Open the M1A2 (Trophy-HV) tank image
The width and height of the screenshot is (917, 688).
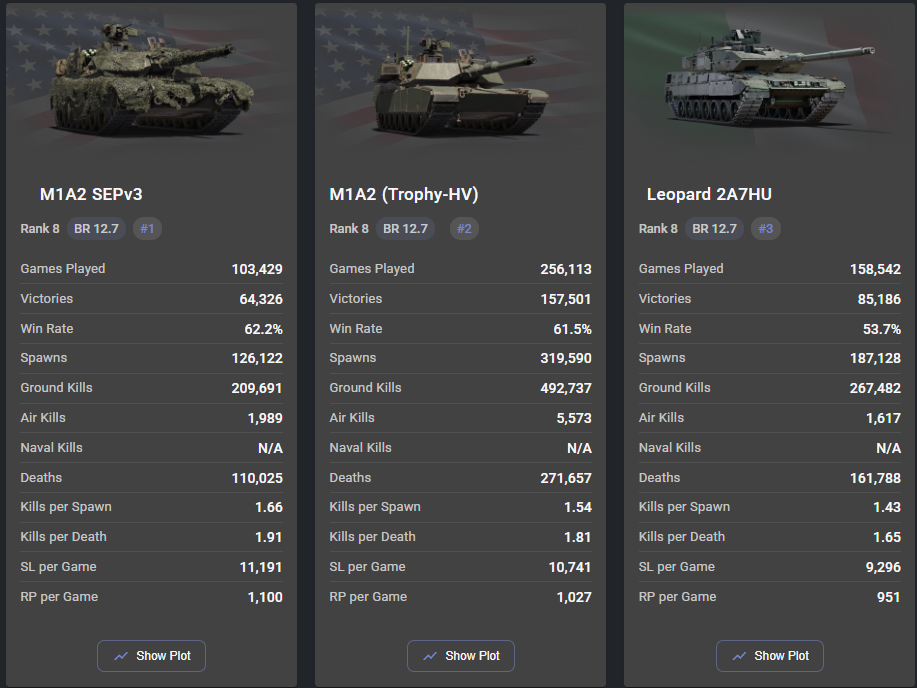460,86
